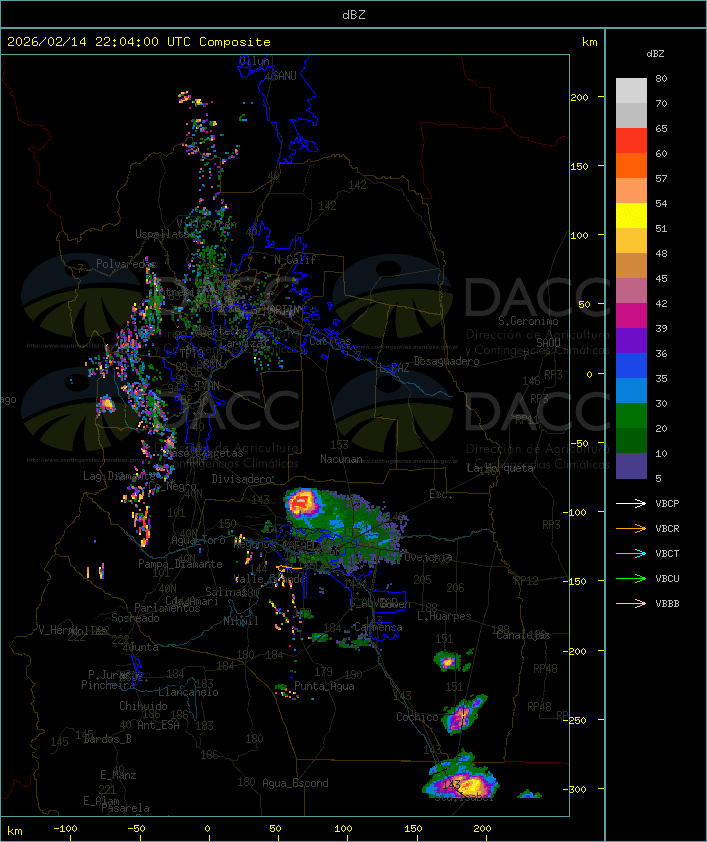Screen dimensions: 707x842
Task: Pick the blue legend band below 36
Action: tap(631, 366)
